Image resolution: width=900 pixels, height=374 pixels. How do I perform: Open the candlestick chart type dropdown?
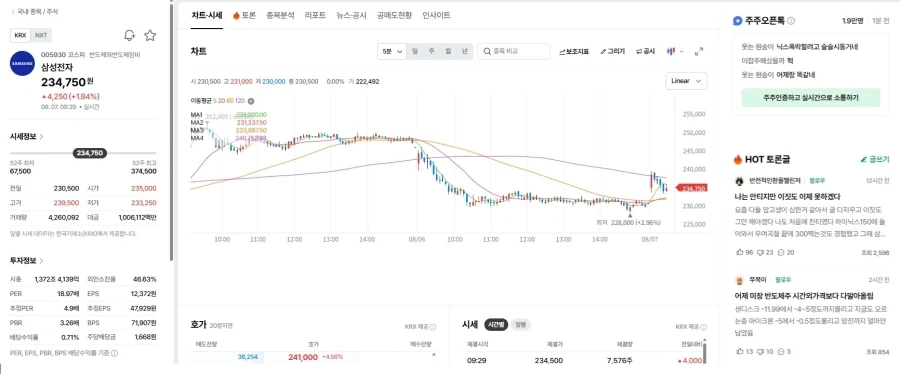(675, 51)
